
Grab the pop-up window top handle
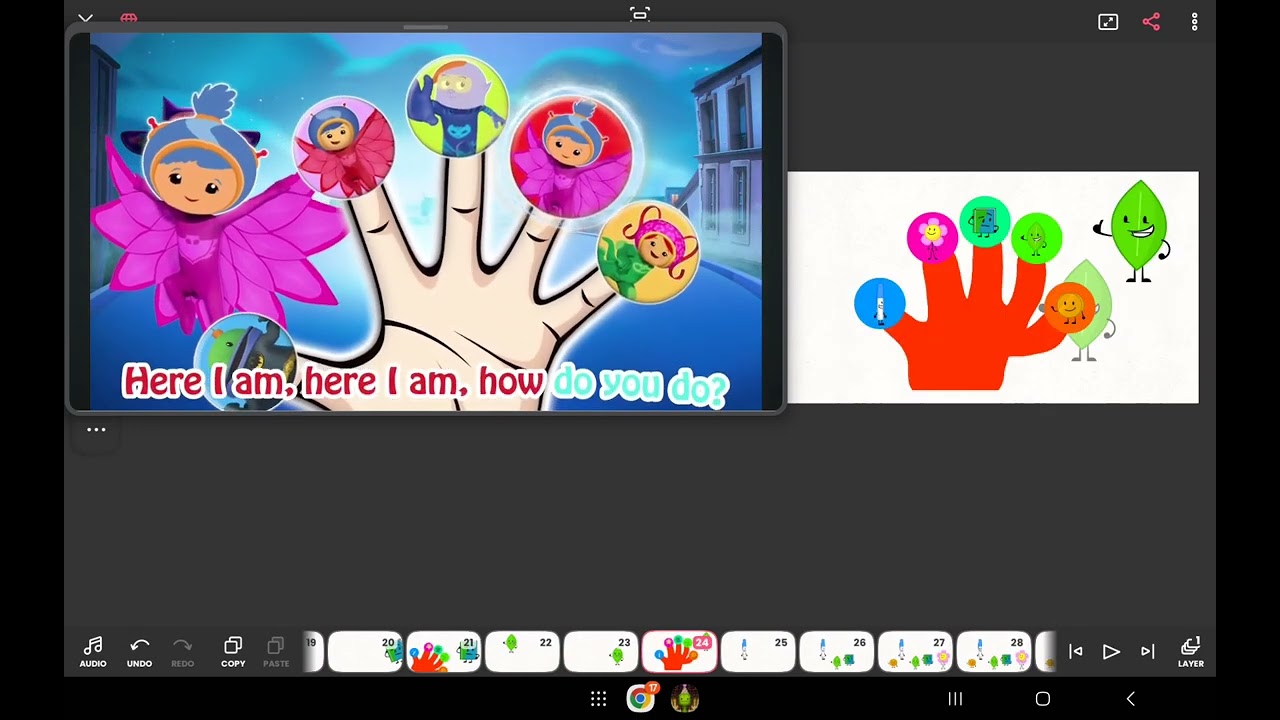tap(425, 27)
